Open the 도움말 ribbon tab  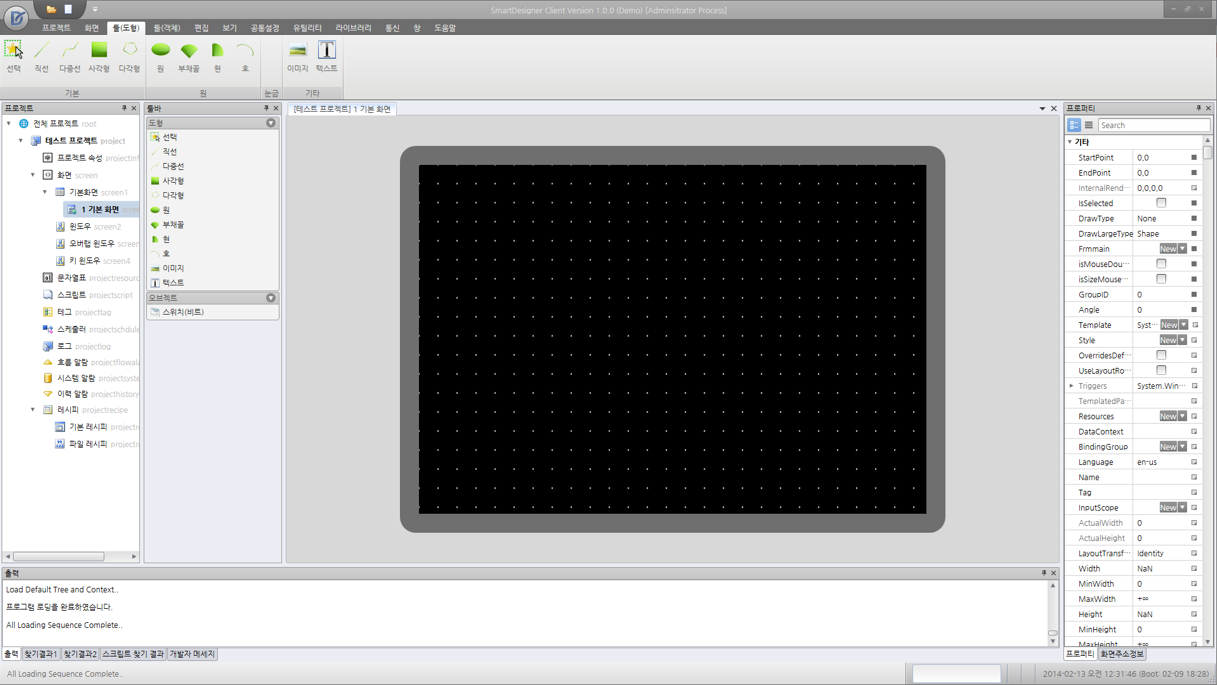[445, 28]
